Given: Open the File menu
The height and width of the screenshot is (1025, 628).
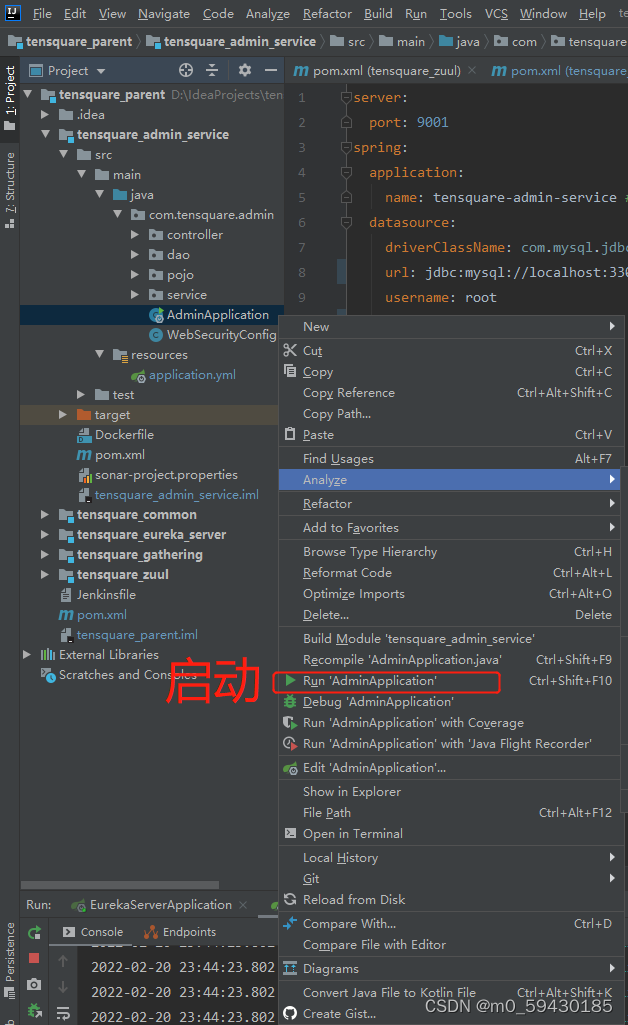Looking at the screenshot, I should [42, 14].
